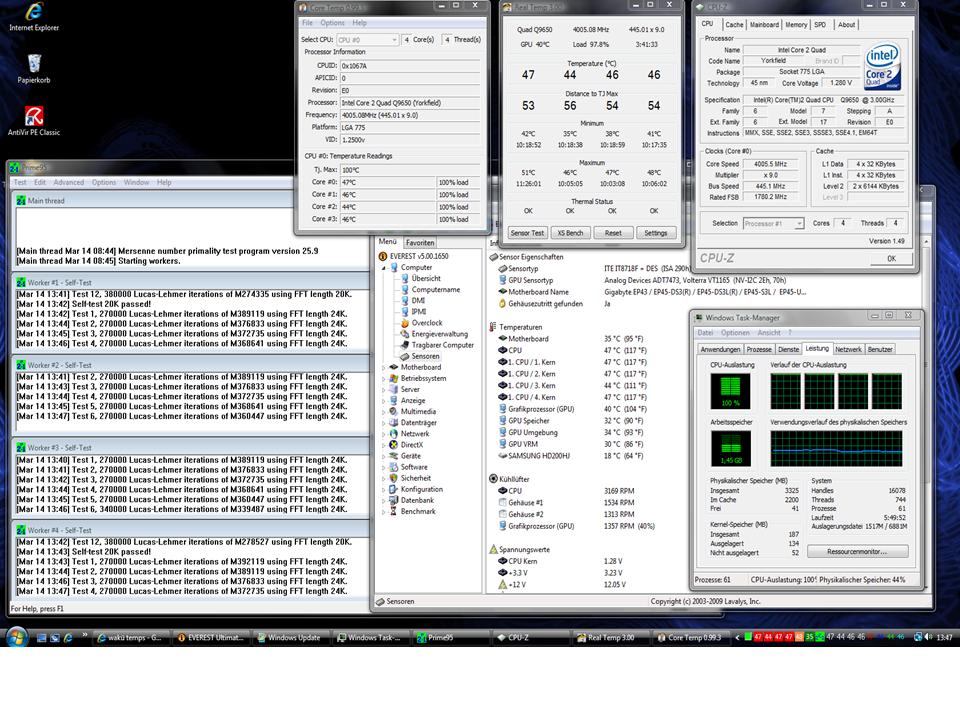The image size is (960, 720).
Task: Open Select CPU dropdown in Core Temp
Action: tap(367, 39)
